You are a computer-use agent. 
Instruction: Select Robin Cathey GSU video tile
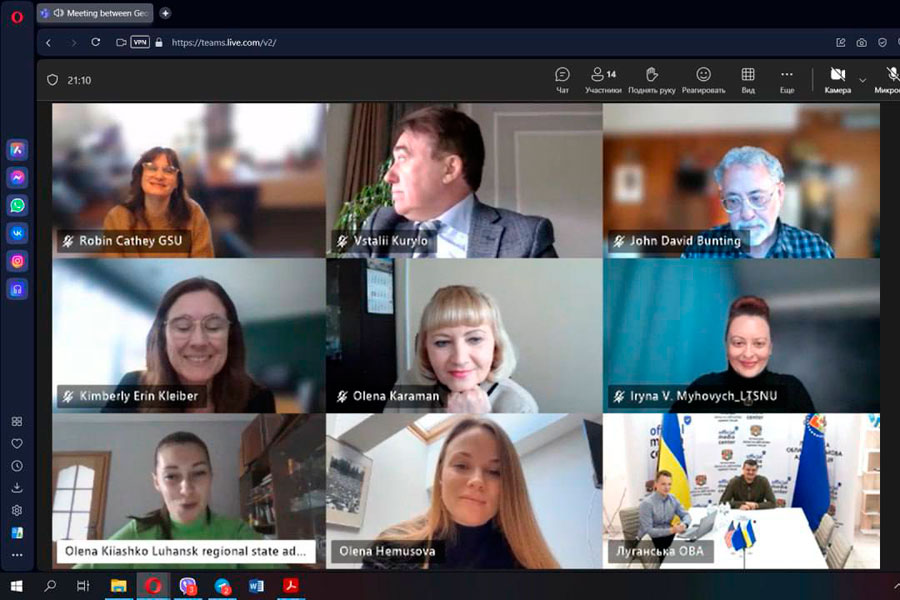(x=189, y=180)
